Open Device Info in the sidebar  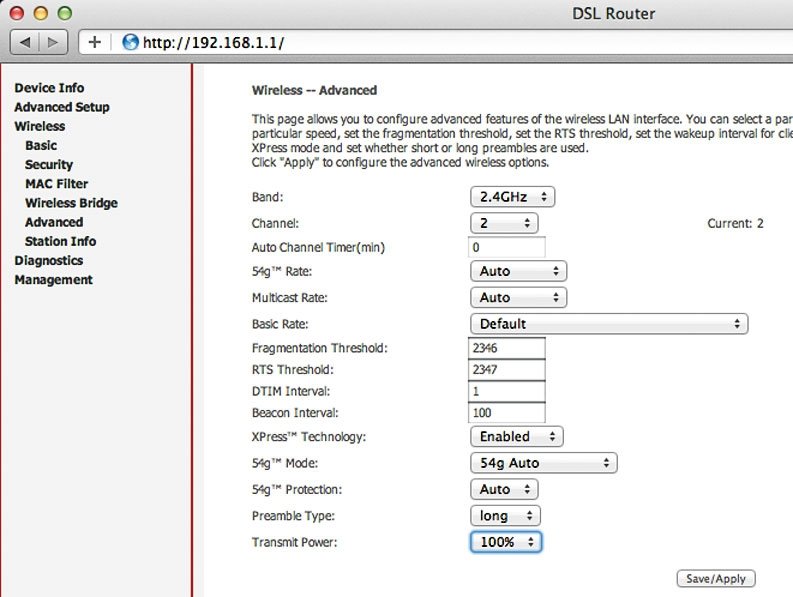(x=49, y=88)
